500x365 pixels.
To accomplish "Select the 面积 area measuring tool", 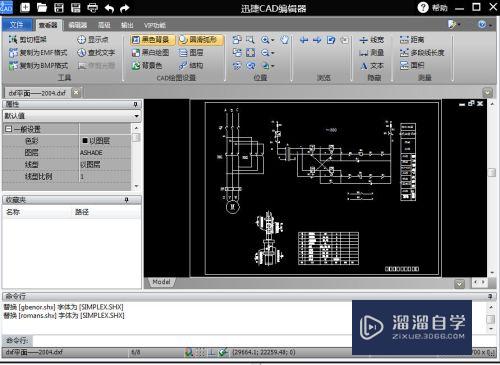I will [412, 65].
